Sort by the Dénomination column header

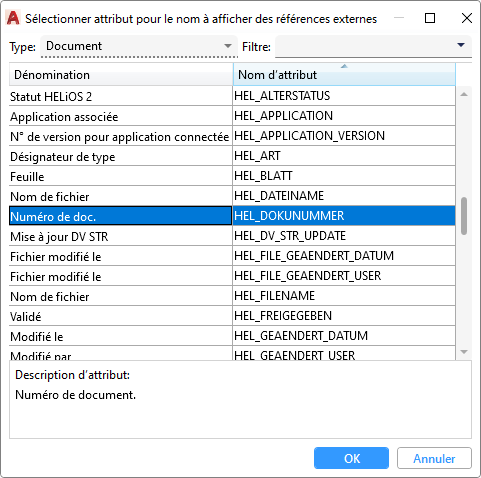pos(121,75)
